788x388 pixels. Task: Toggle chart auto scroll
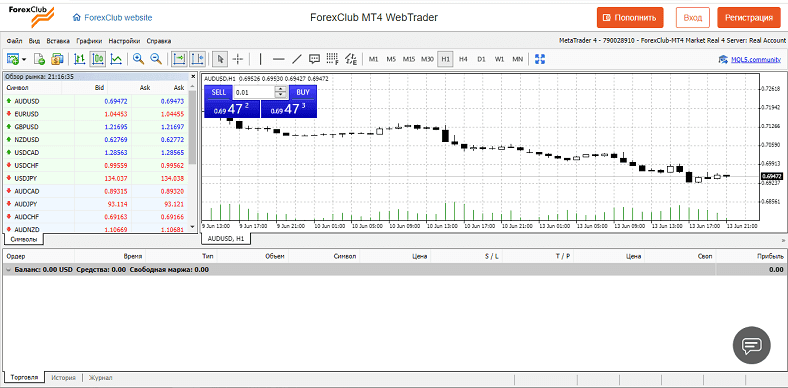tap(179, 59)
